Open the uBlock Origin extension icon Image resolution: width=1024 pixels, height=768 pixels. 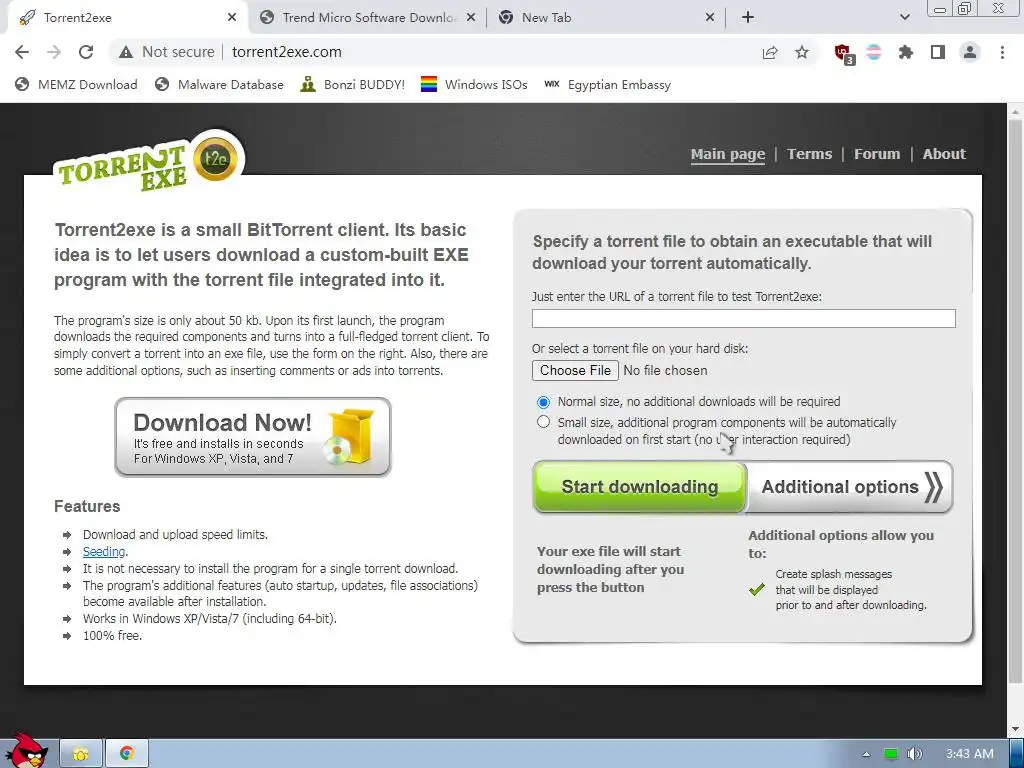click(x=843, y=53)
